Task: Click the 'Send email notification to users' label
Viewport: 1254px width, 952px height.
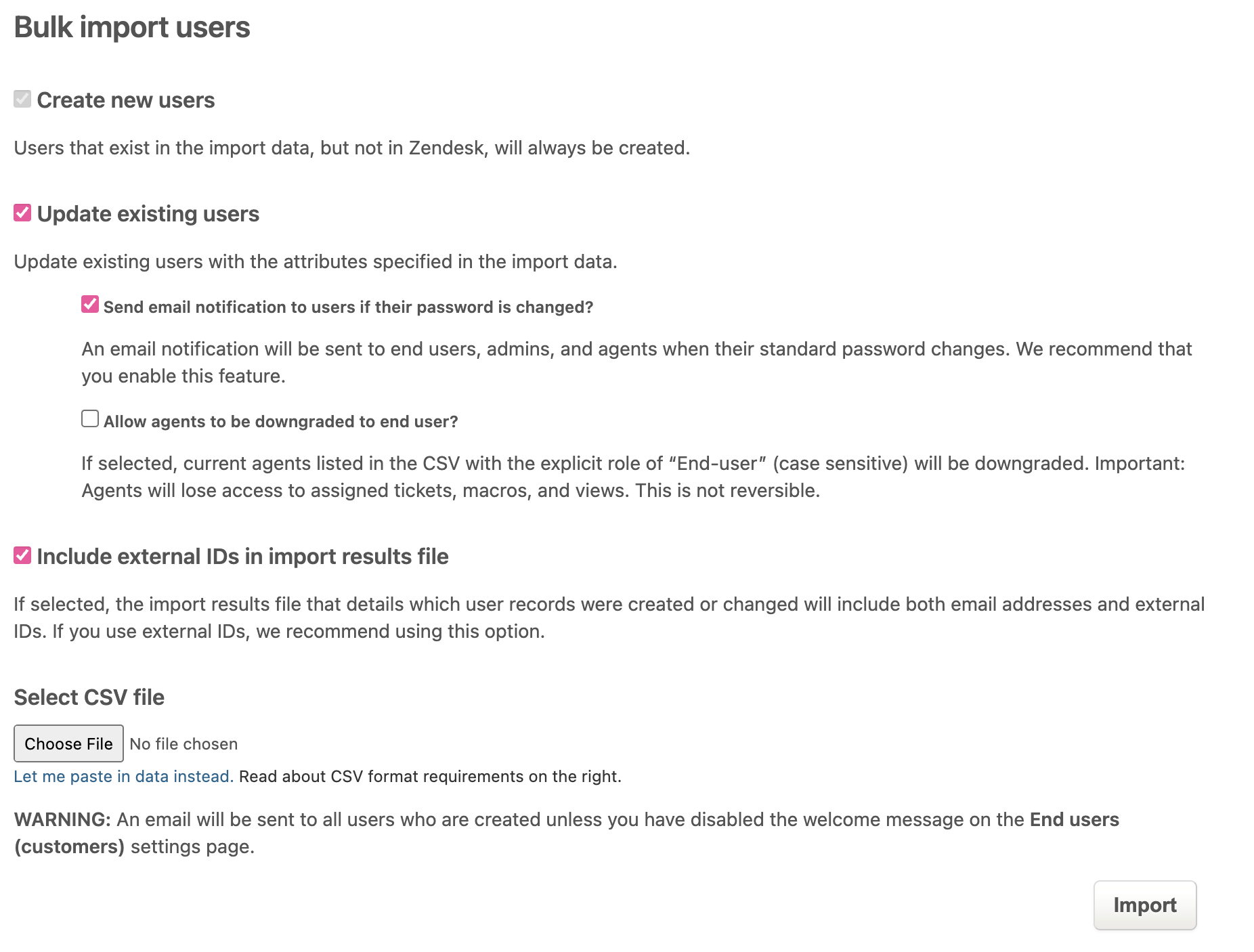Action: pyautogui.click(x=348, y=307)
